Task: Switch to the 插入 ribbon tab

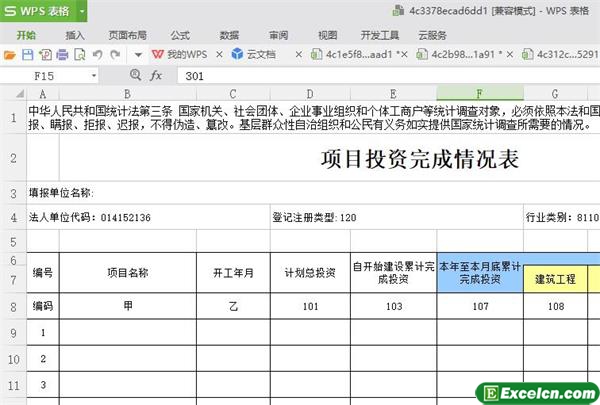Action: 75,33
